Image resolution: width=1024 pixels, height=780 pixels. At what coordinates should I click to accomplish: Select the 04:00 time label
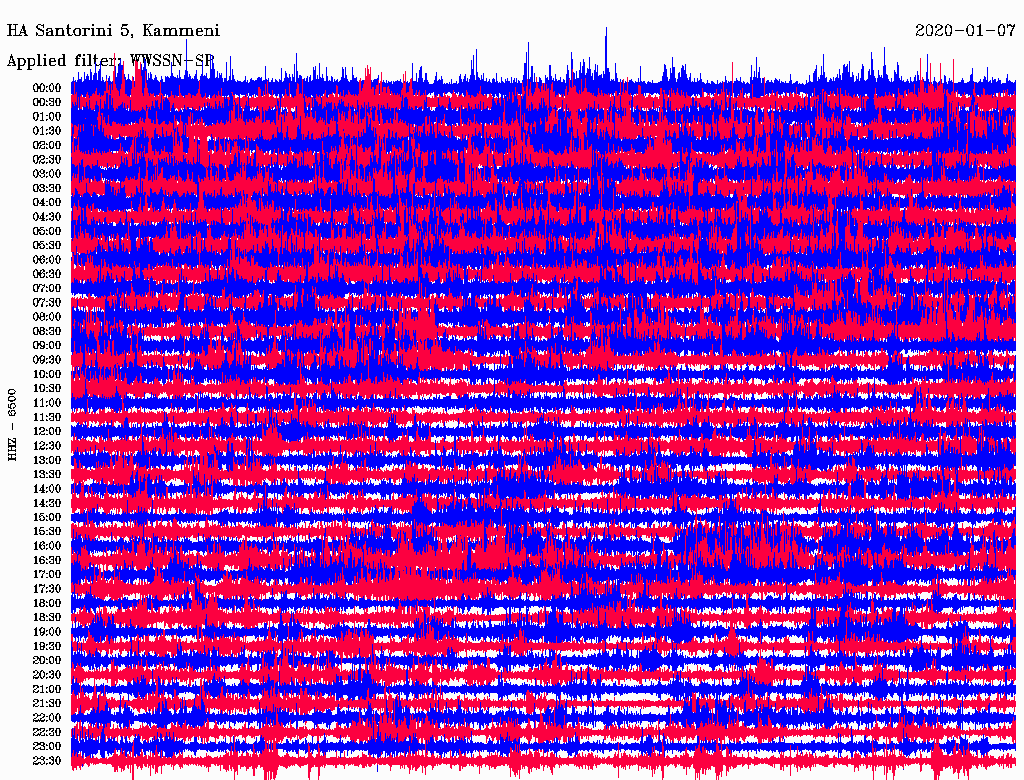tap(47, 203)
